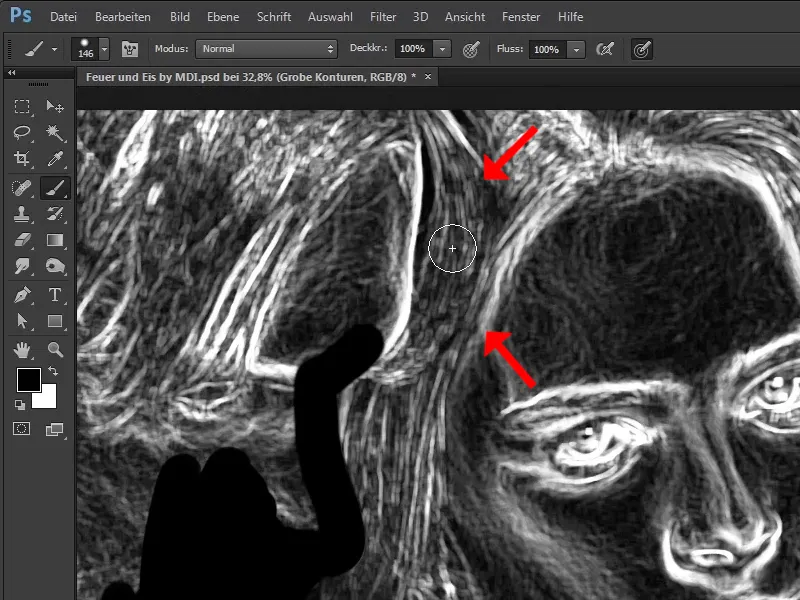
Task: Open the Fluss flow slider arrow
Action: (577, 49)
